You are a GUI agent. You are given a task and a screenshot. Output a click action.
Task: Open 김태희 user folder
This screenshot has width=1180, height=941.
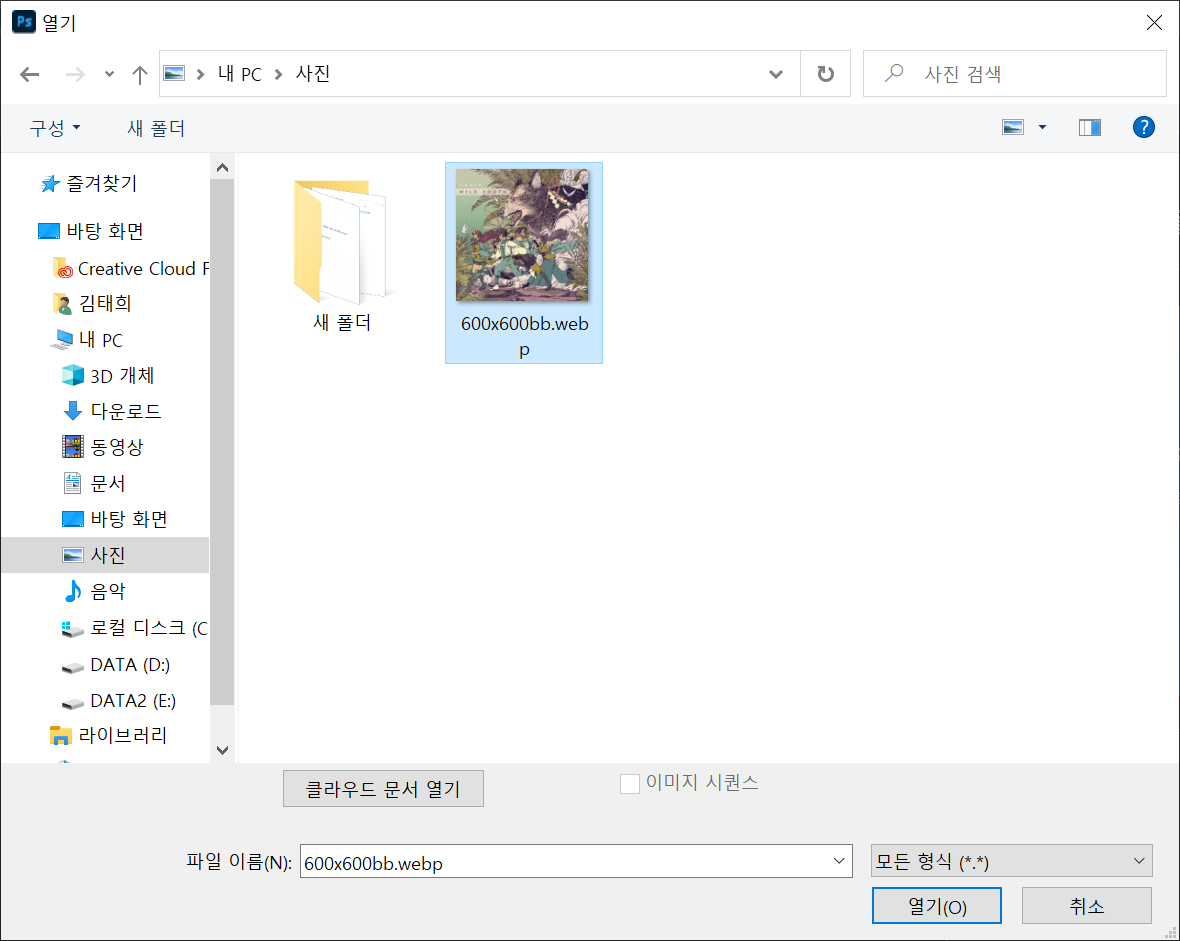[x=93, y=303]
